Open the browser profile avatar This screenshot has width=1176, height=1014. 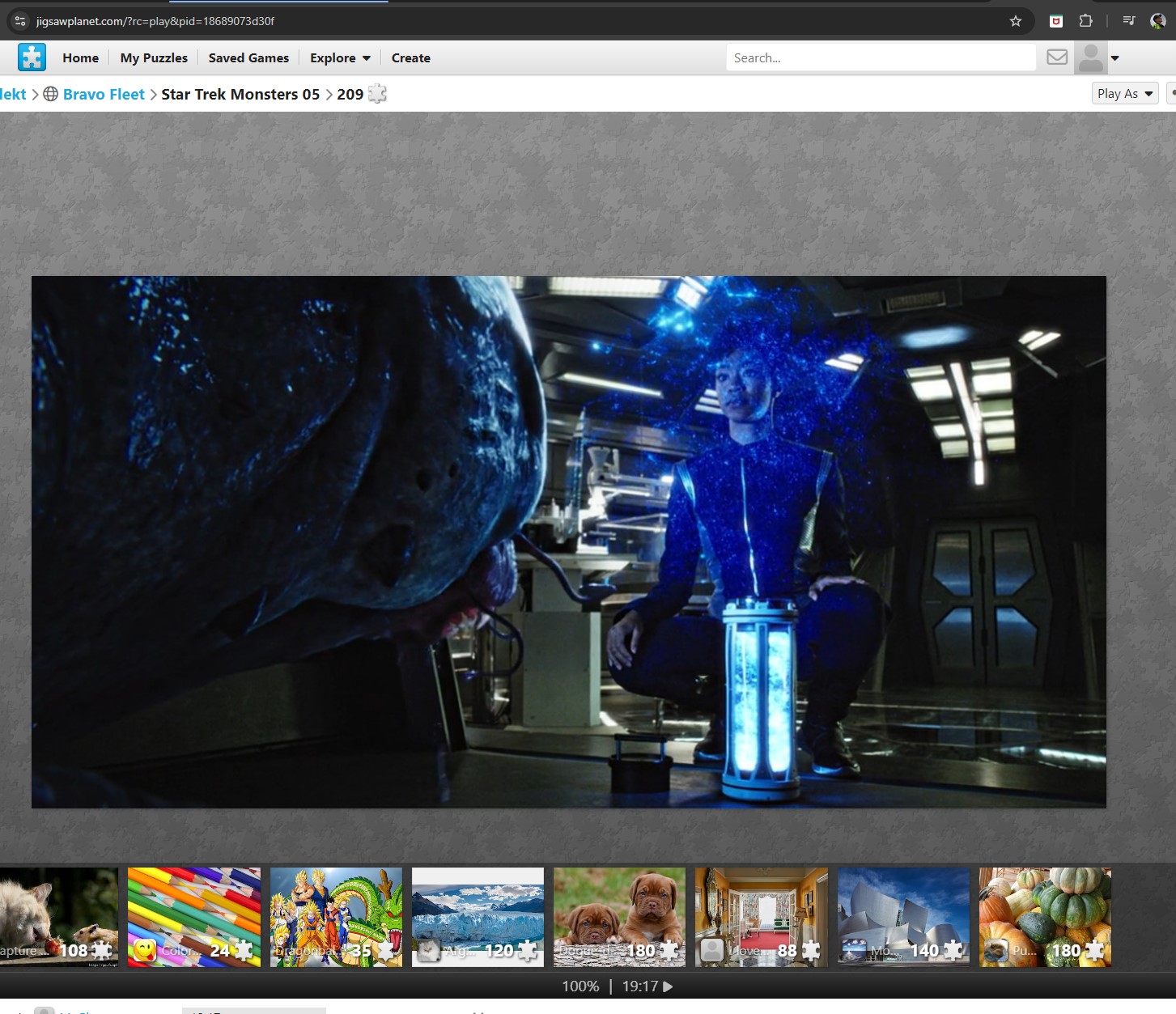[1158, 21]
